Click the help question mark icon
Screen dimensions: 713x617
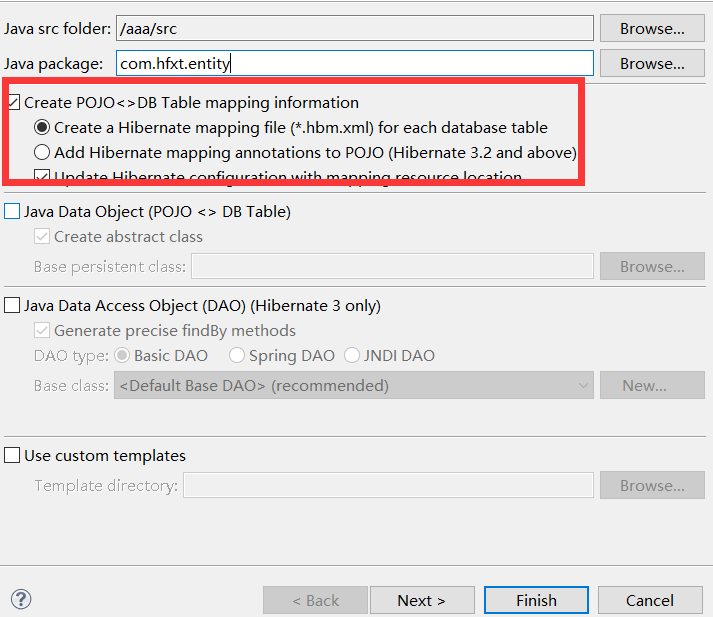21,599
